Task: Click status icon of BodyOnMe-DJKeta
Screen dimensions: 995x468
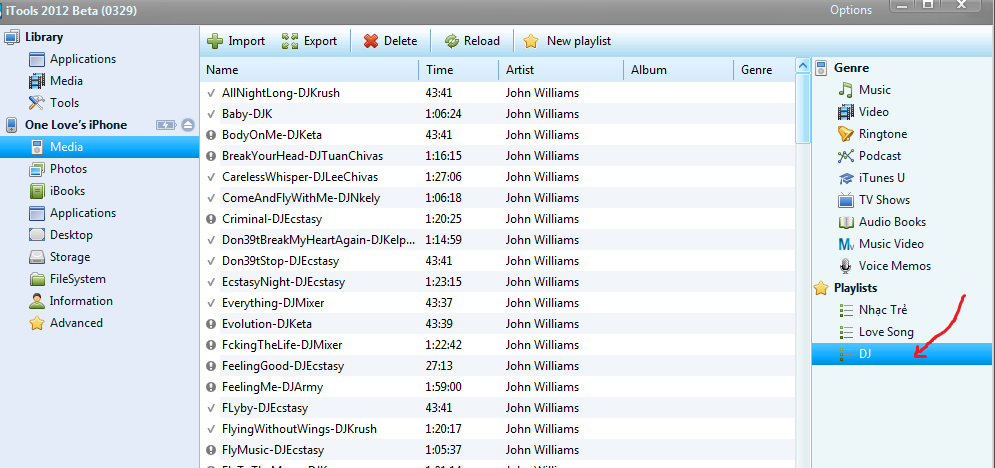Action: pyautogui.click(x=211, y=135)
